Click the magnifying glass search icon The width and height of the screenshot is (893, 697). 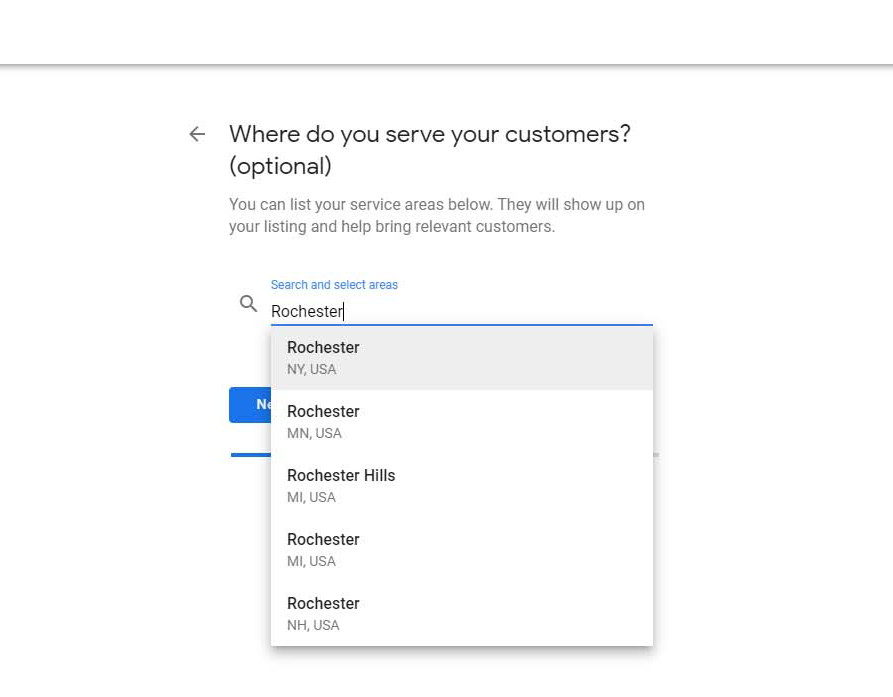249,304
